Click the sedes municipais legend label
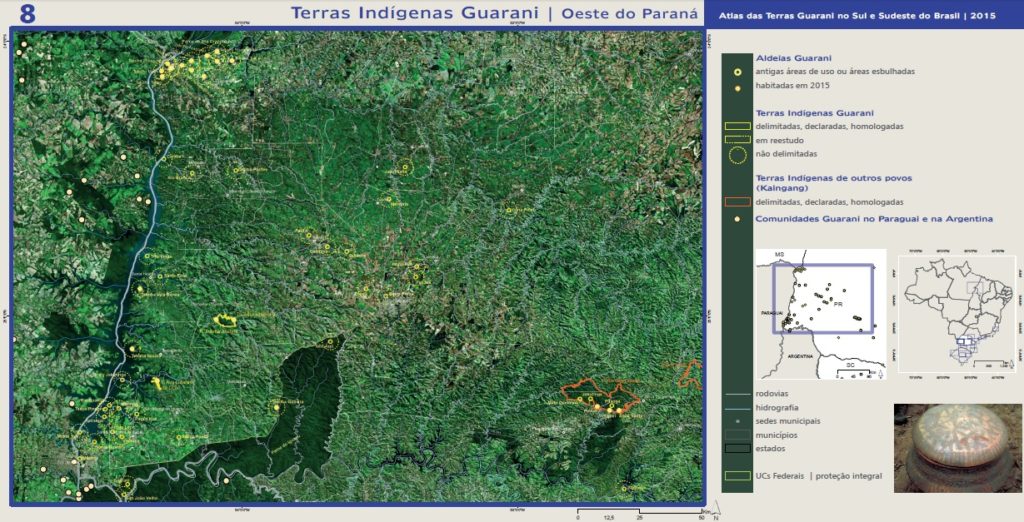 click(x=788, y=421)
